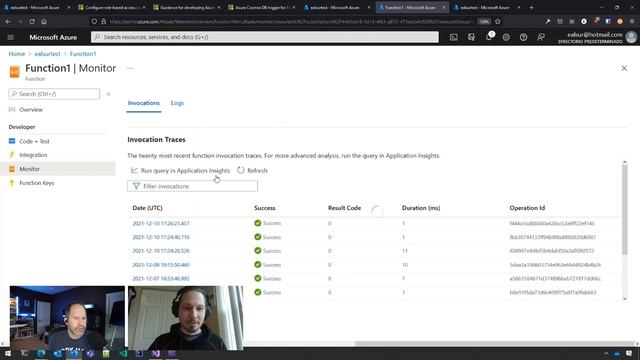
Task: Open invocation 2021-12-10 17:24:40.710
Action: click(161, 237)
